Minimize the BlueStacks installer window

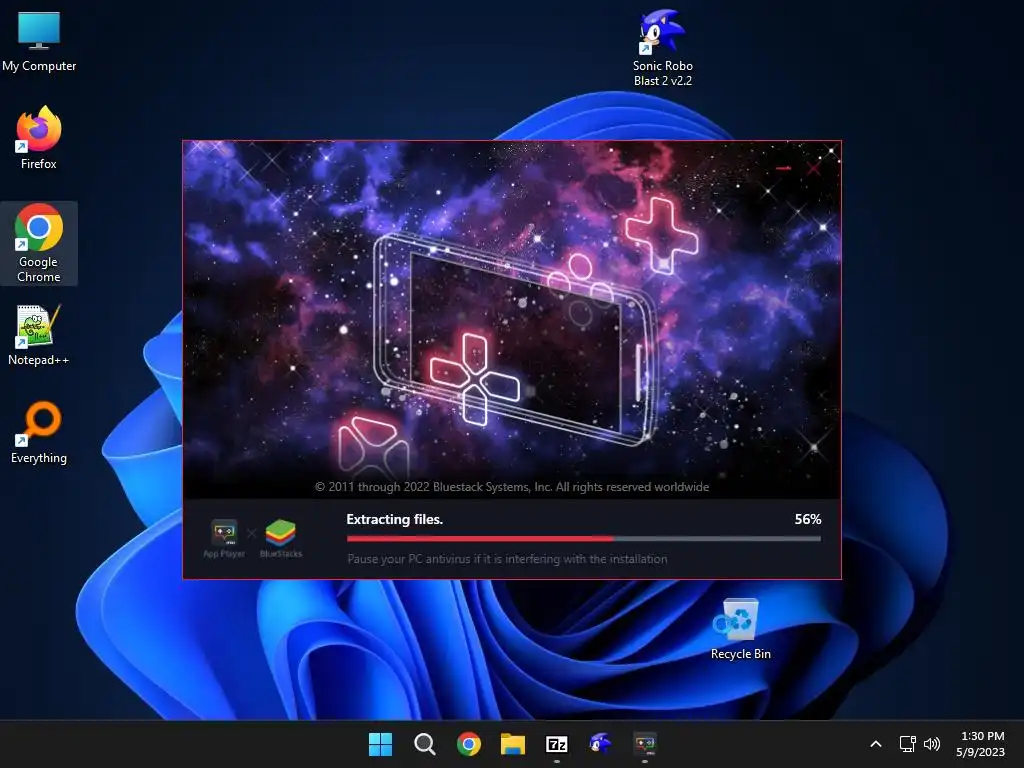784,168
